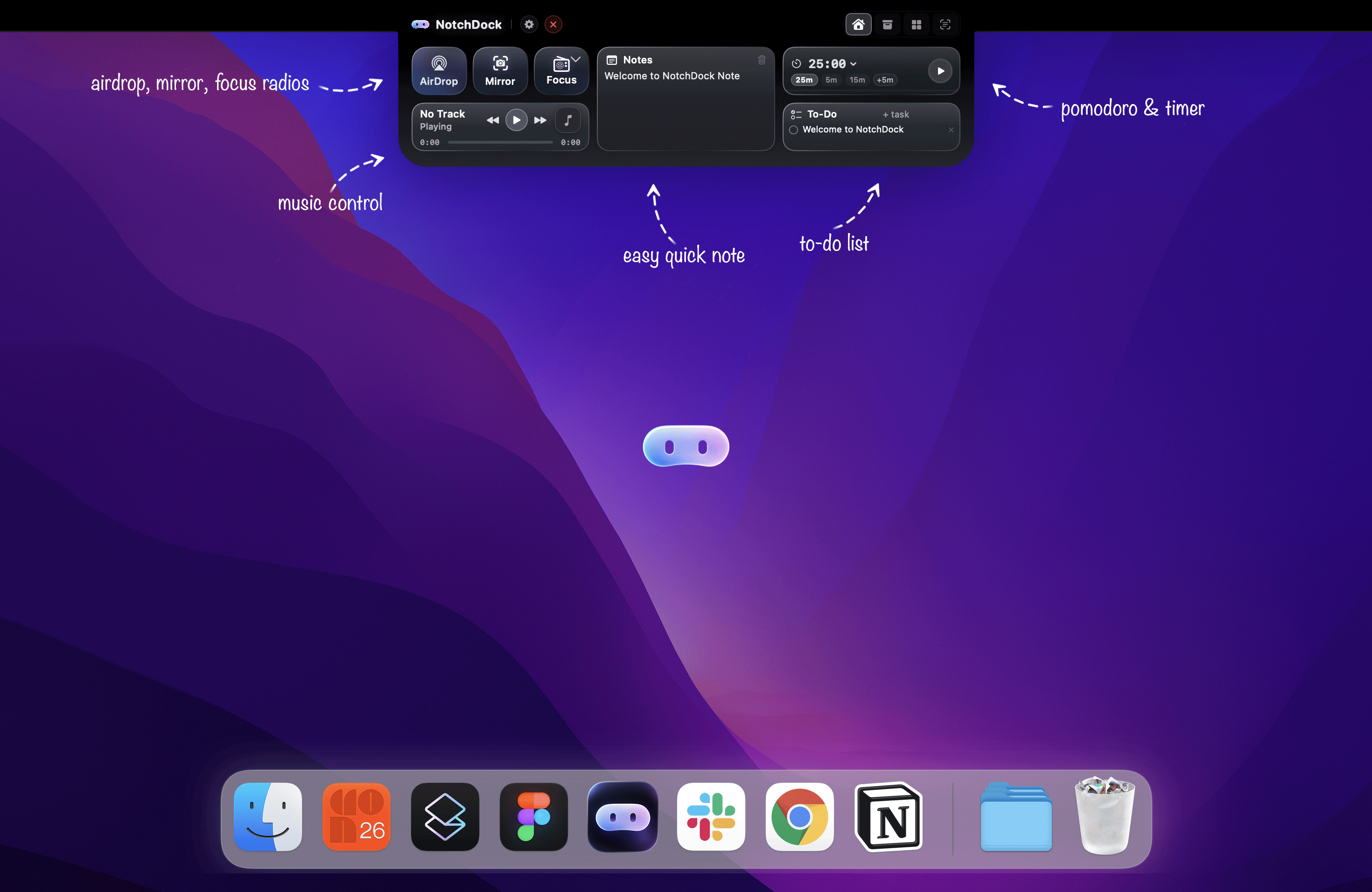
Task: Open Finder from the Dock
Action: point(267,816)
